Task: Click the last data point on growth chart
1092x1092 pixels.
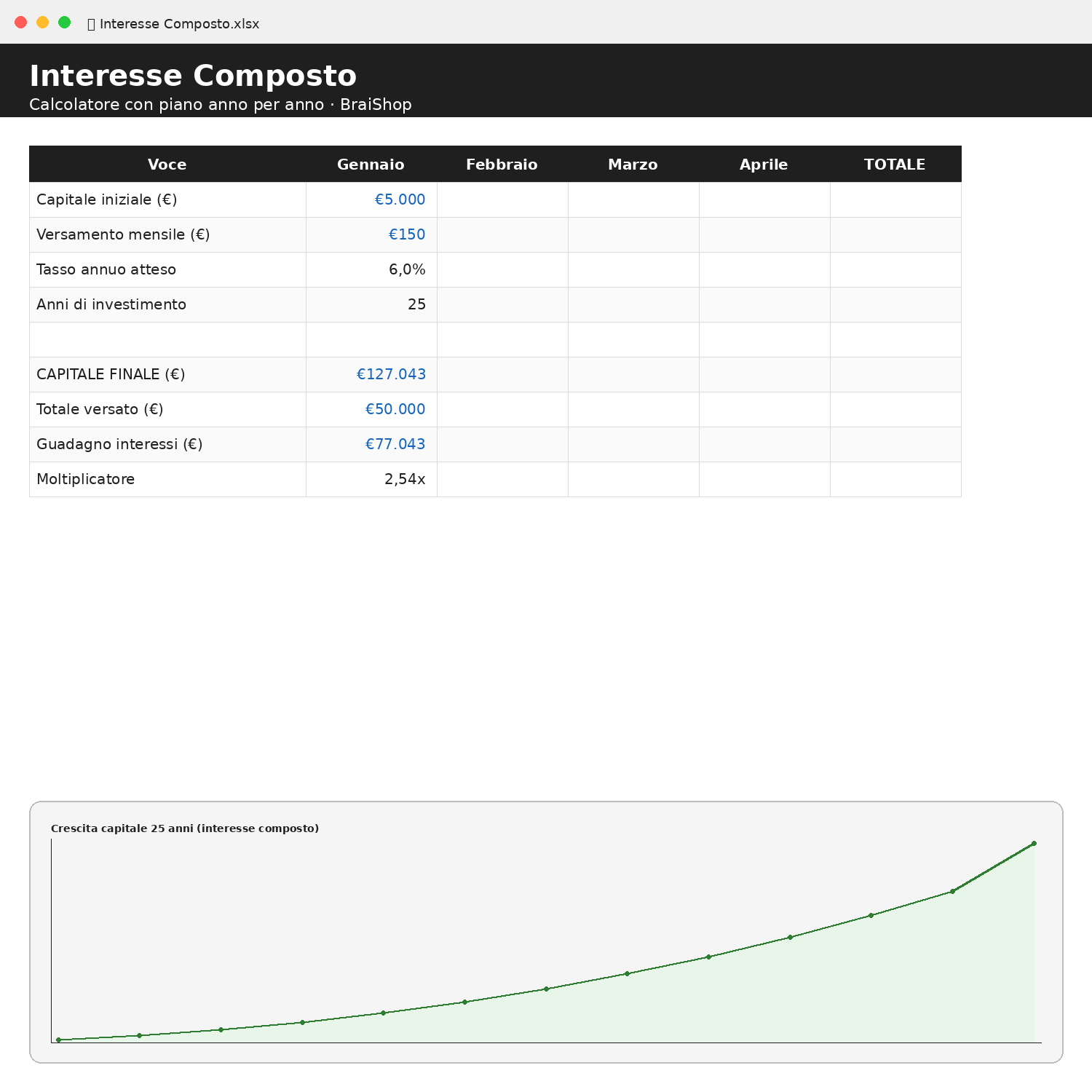Action: (1034, 844)
